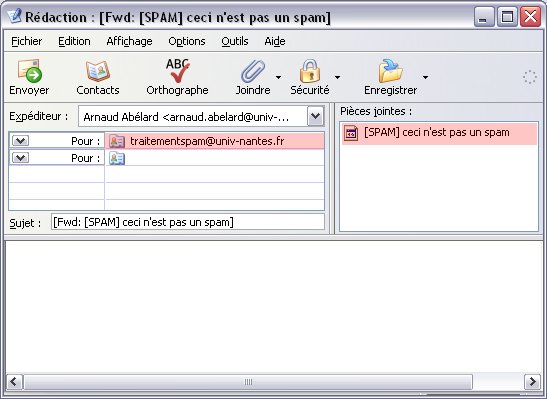547x399 pixels.
Task: Open the Affichage menu
Action: tap(129, 41)
